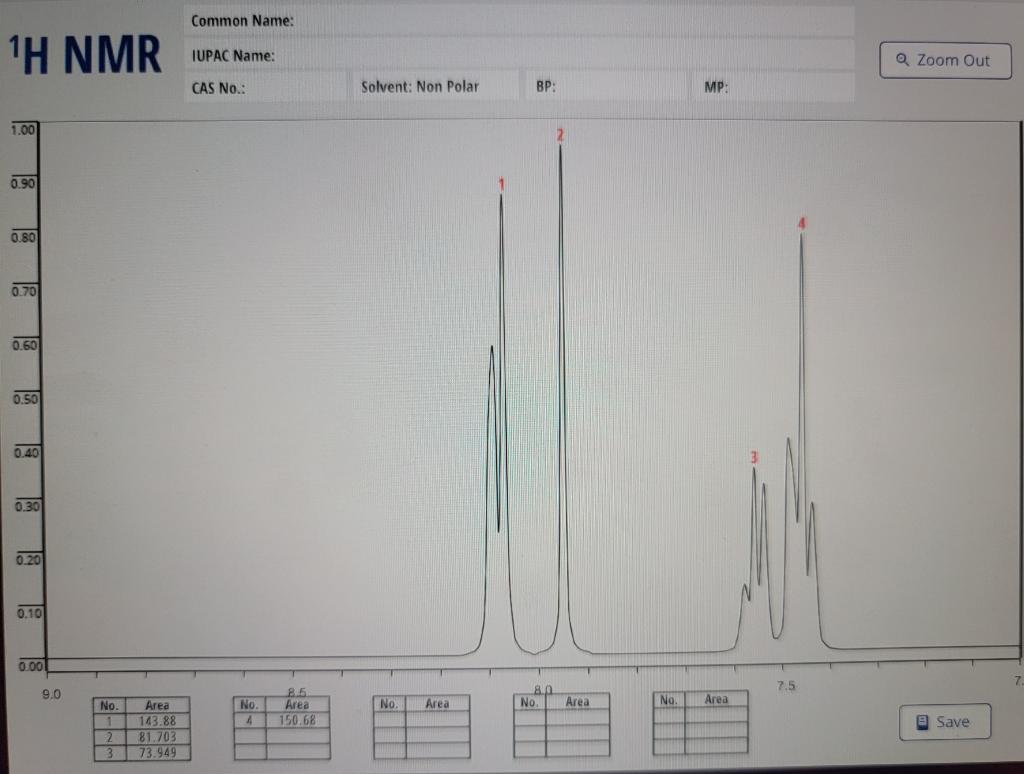Select the red peak marker labeled 4
Image resolution: width=1024 pixels, height=774 pixels.
800,224
